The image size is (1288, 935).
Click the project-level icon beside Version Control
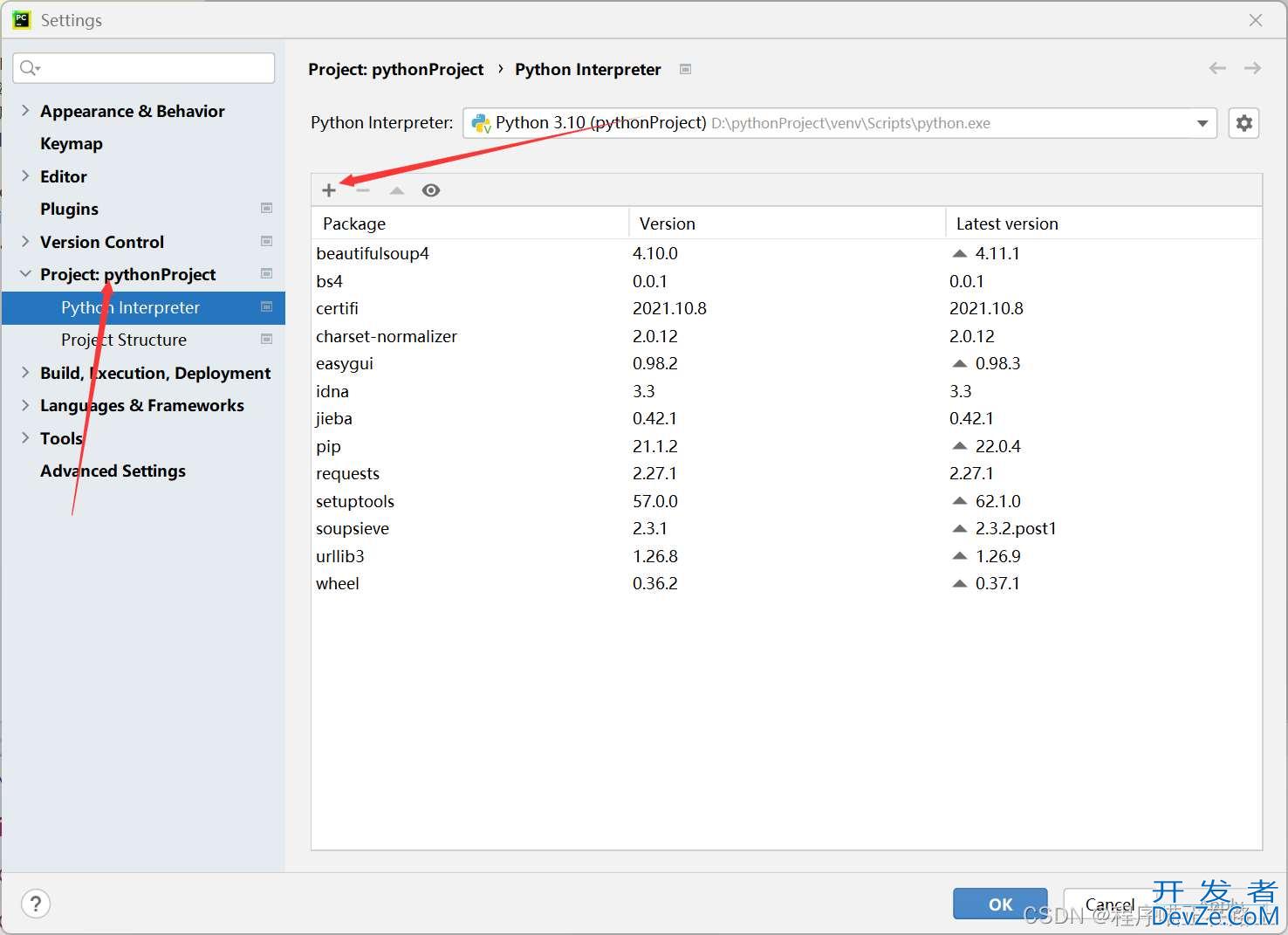pyautogui.click(x=267, y=241)
